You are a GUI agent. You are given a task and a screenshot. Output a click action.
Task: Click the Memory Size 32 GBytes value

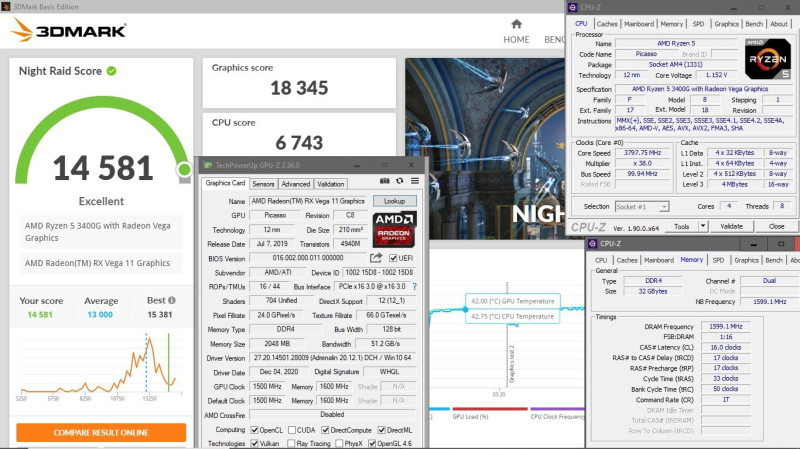click(653, 291)
